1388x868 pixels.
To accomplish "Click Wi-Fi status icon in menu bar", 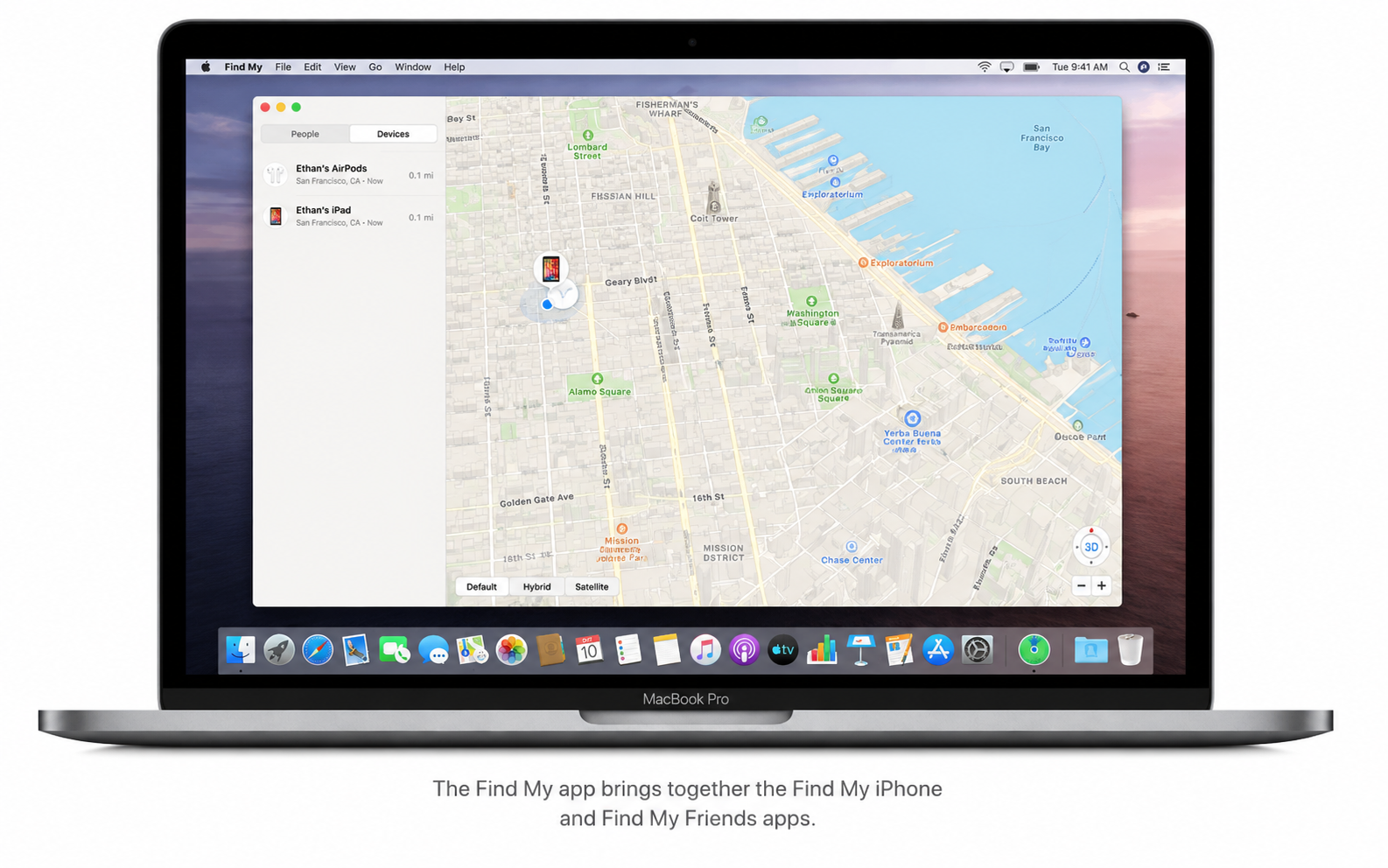I will coord(985,66).
